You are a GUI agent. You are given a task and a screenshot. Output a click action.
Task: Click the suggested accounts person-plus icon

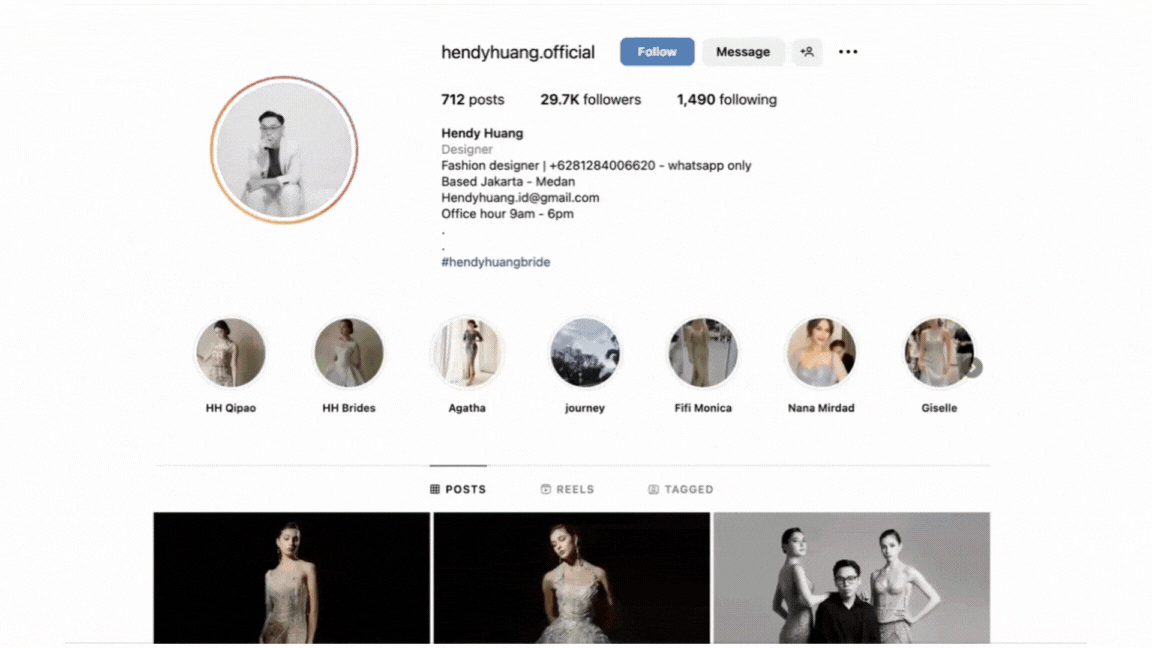[x=807, y=52]
